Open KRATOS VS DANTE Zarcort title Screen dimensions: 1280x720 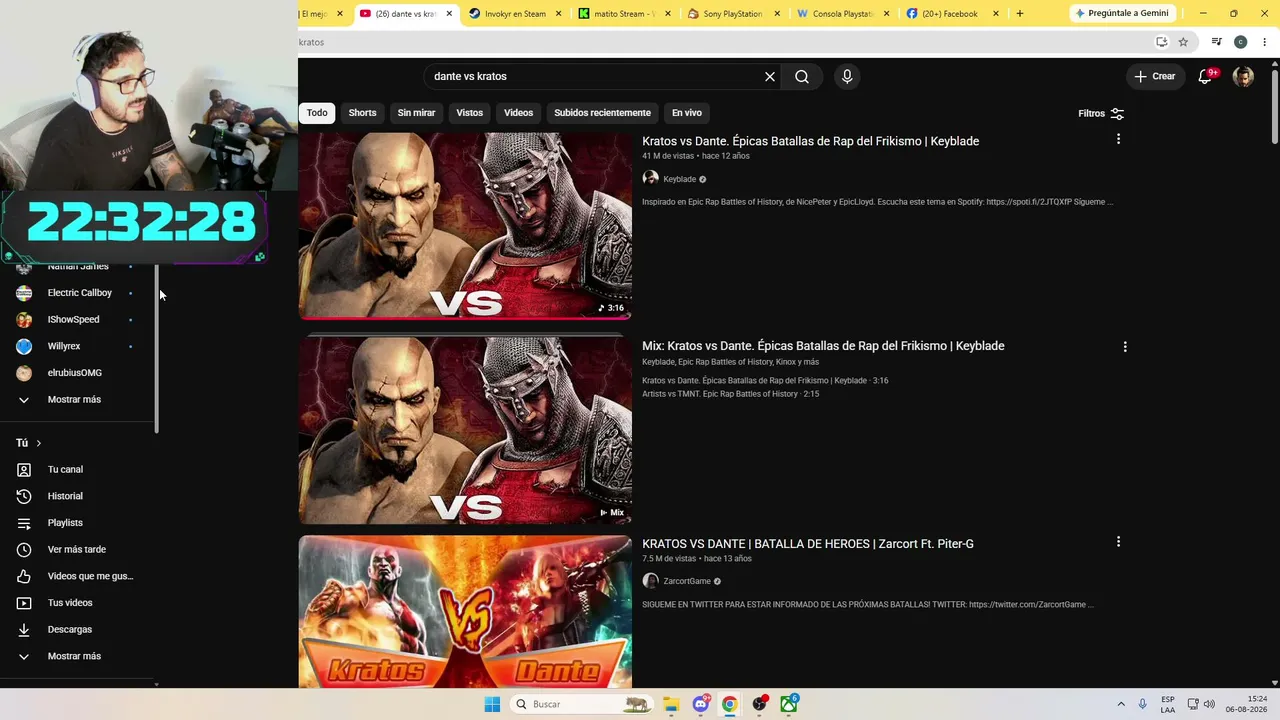click(x=807, y=544)
